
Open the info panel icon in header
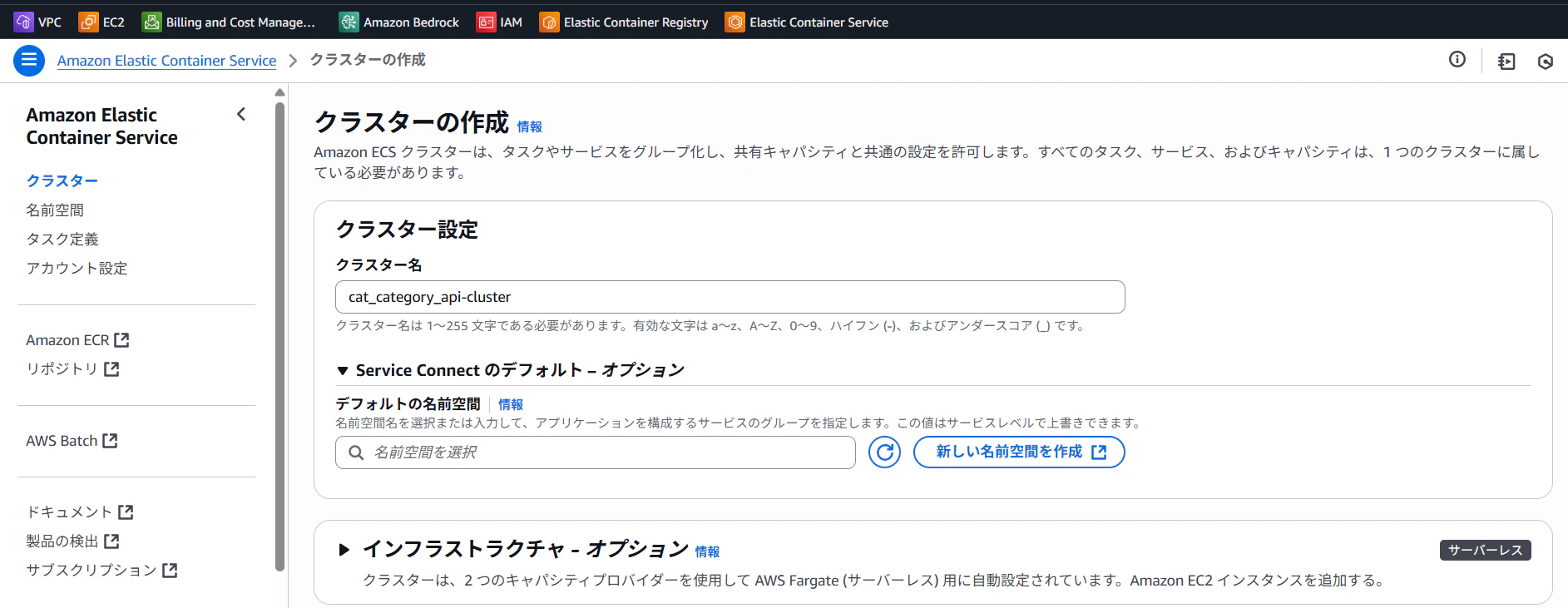click(1457, 59)
